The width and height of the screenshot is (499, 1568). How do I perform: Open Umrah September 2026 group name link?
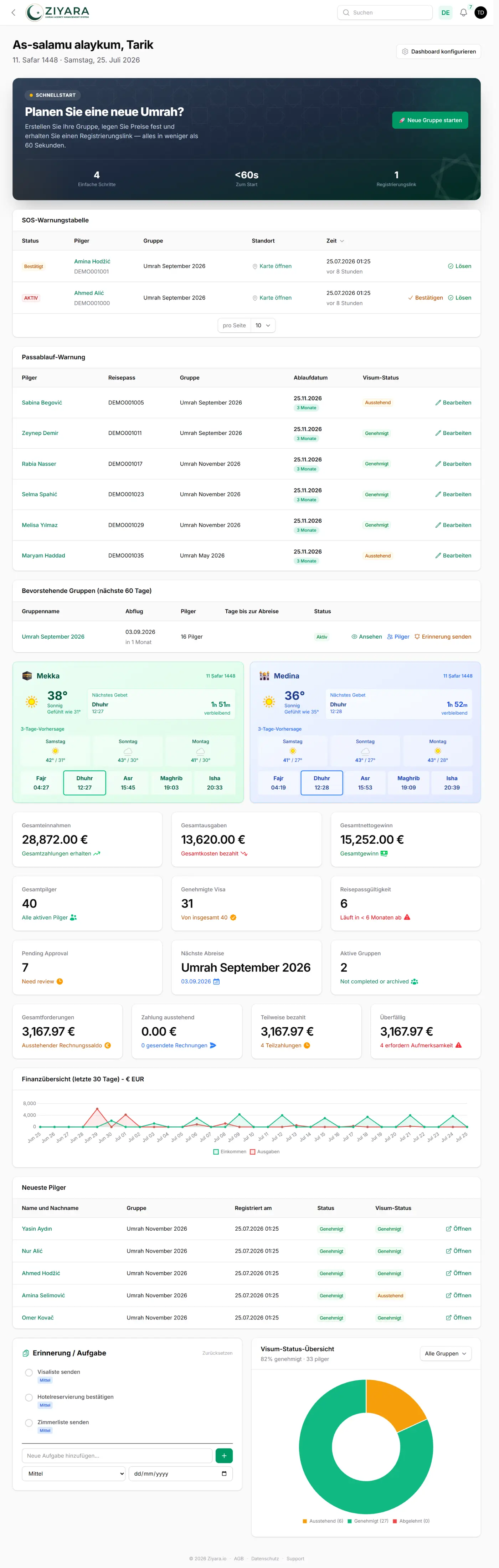coord(53,636)
